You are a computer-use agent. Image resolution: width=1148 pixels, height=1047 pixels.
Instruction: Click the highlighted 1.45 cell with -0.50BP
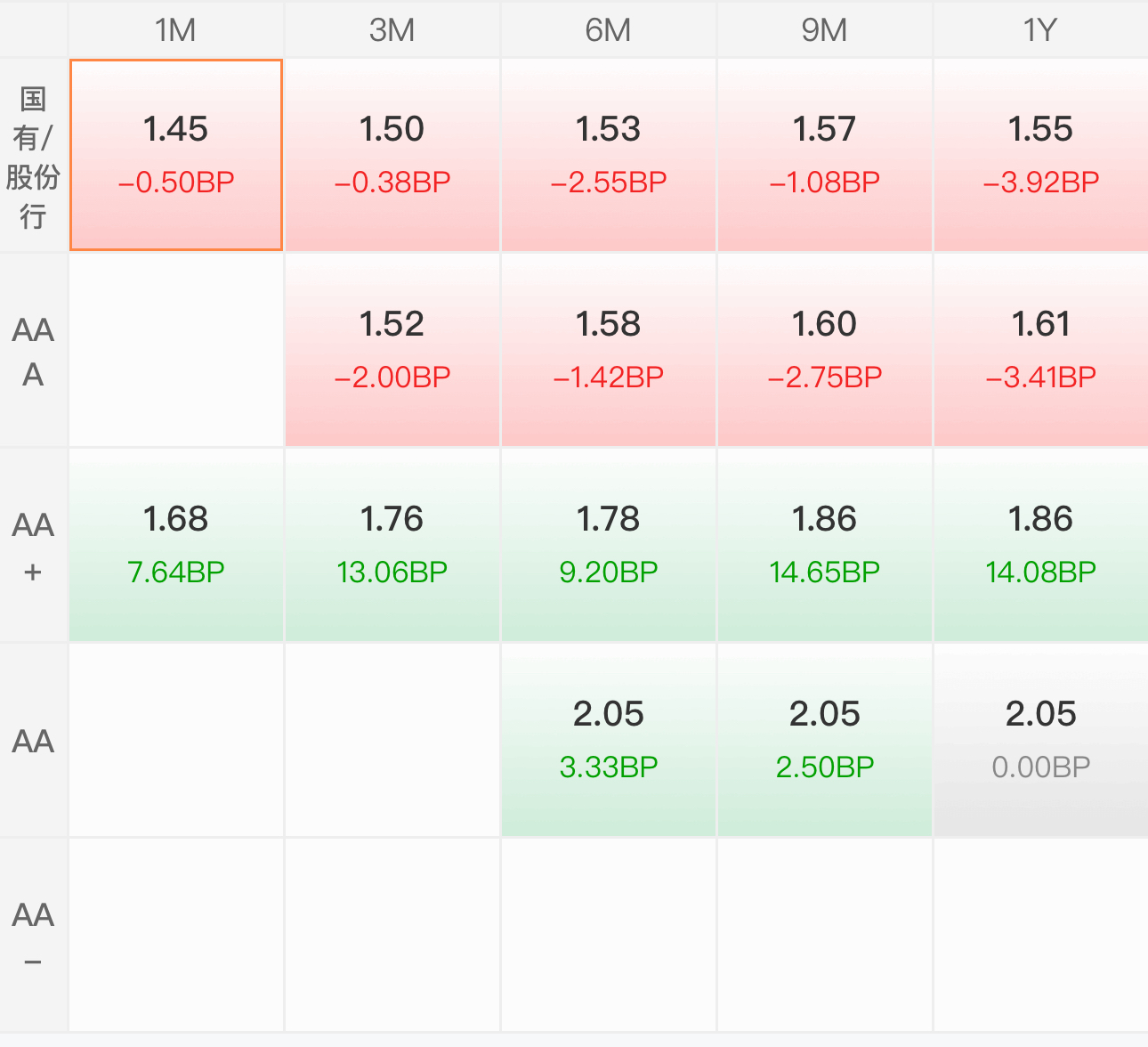coord(176,155)
